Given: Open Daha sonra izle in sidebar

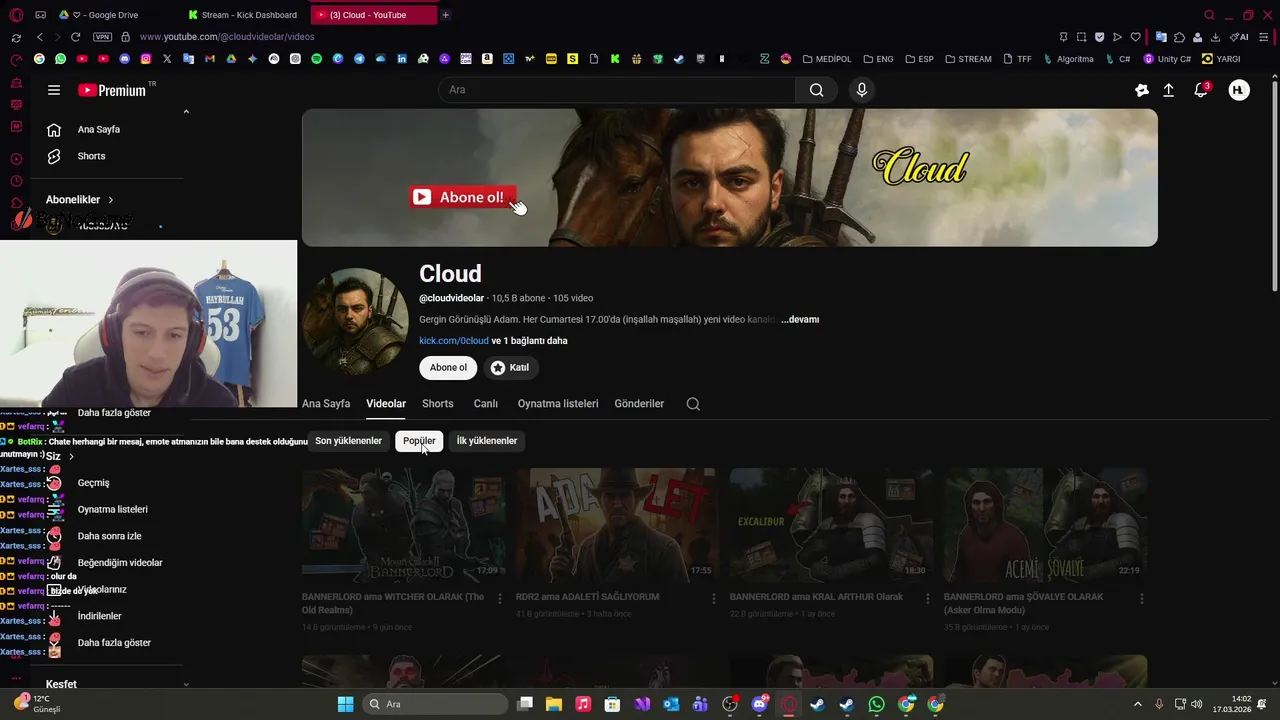Looking at the screenshot, I should (110, 536).
